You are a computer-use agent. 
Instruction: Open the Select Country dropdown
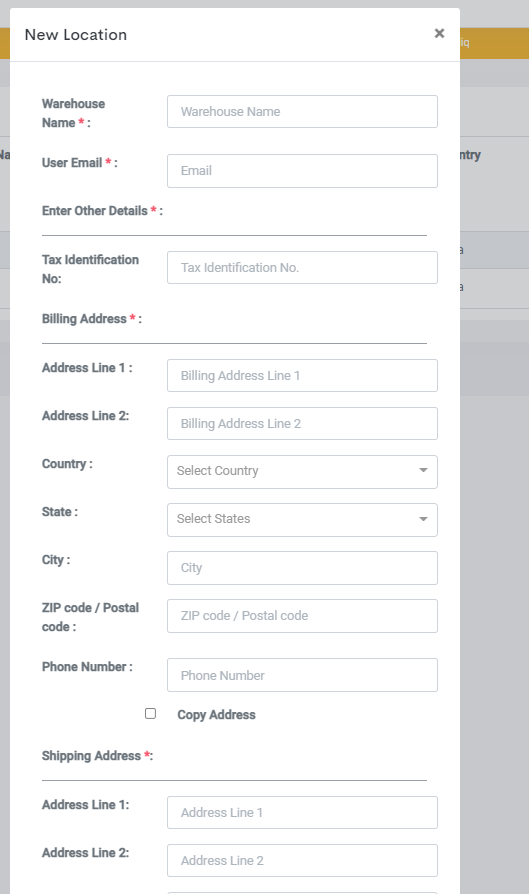[x=302, y=472]
